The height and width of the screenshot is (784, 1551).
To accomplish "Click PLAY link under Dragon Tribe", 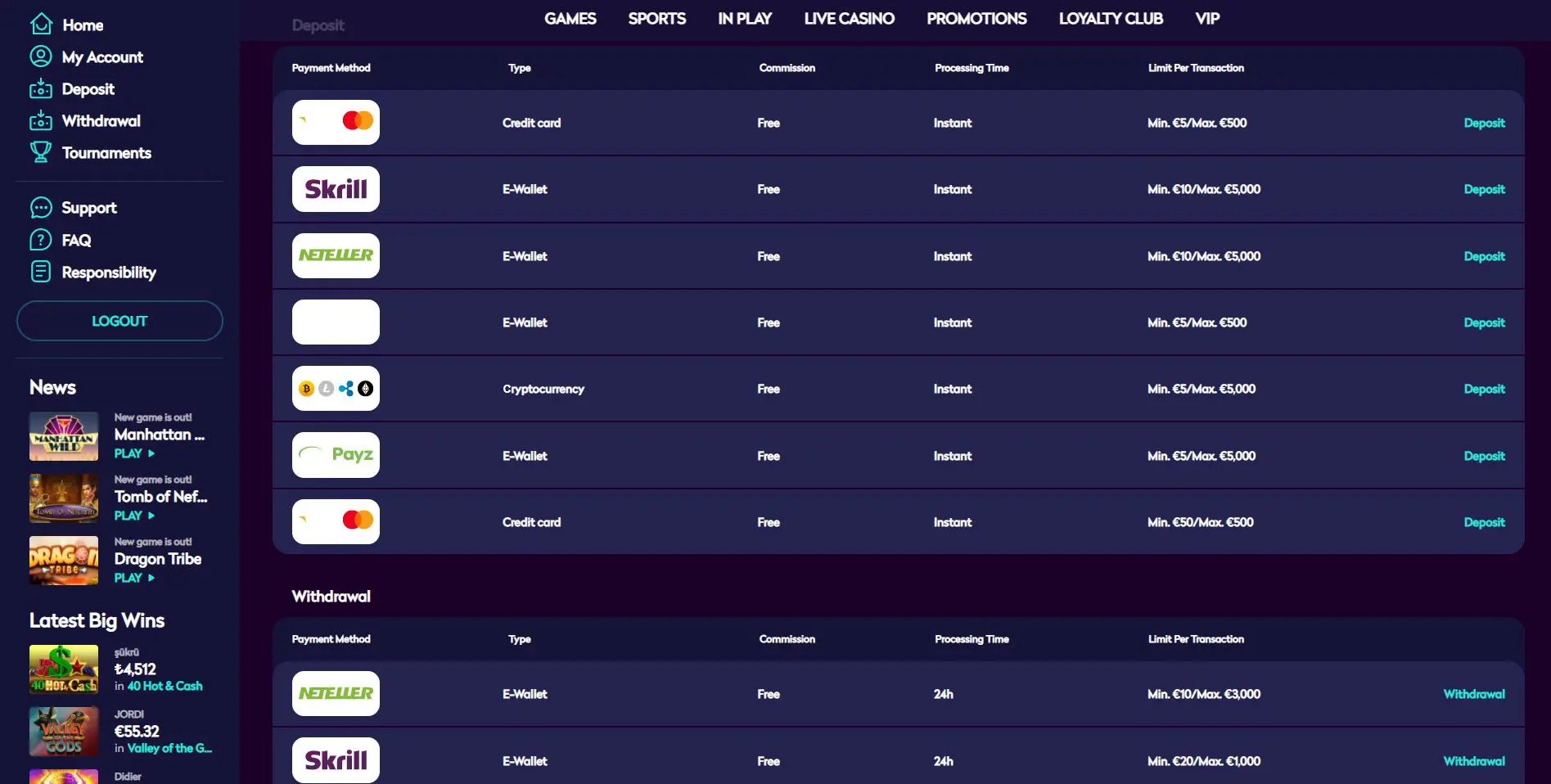I will click(134, 578).
